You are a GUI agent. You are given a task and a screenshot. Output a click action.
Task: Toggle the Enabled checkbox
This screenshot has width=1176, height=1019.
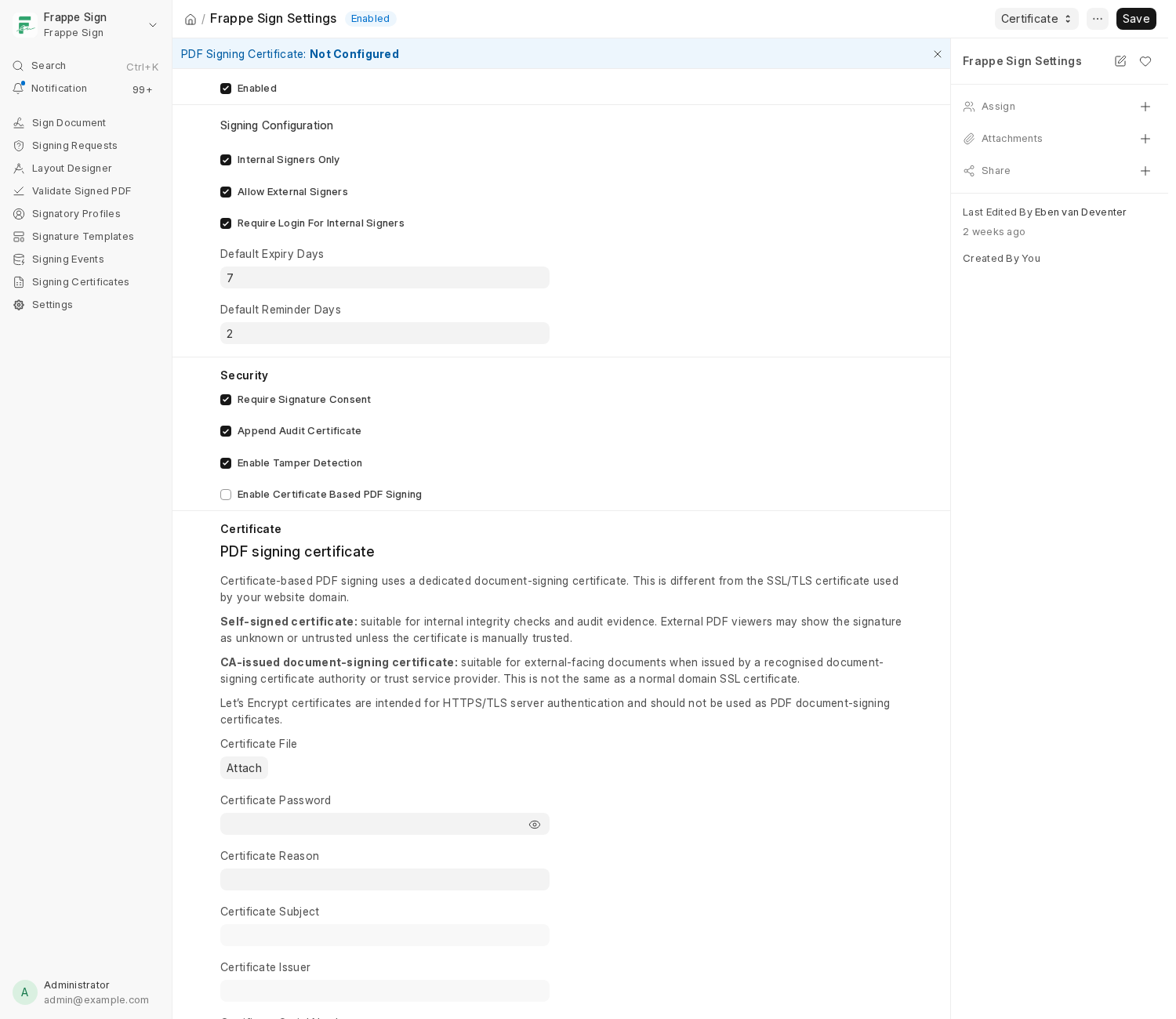click(226, 89)
